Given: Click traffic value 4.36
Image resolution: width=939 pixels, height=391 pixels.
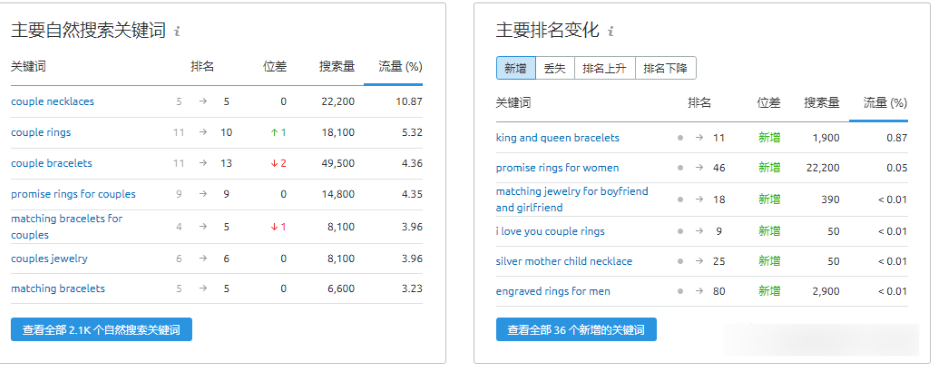Looking at the screenshot, I should click(412, 163).
